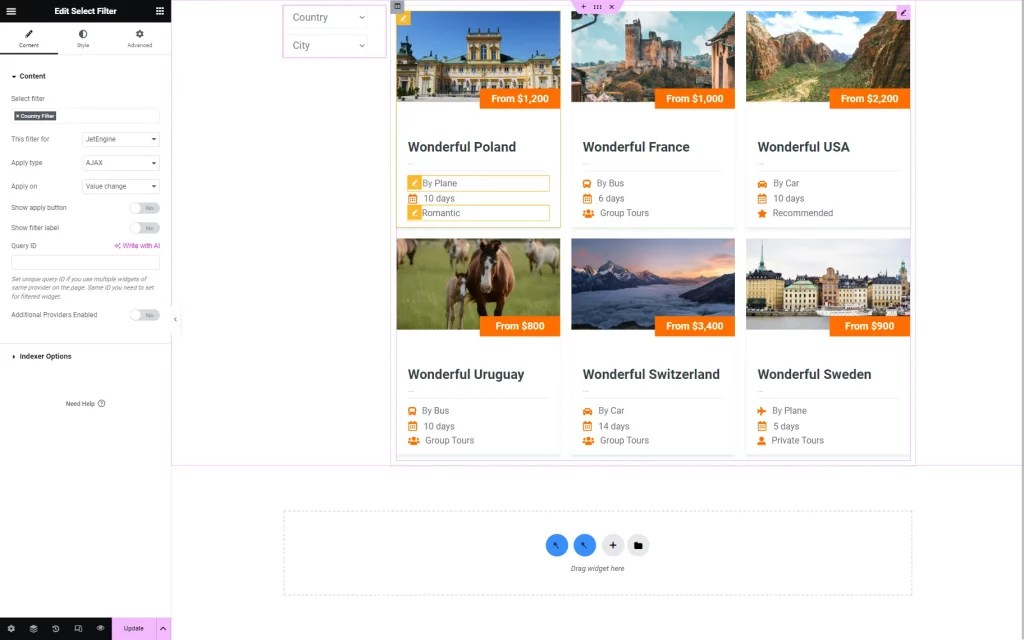This screenshot has width=1024, height=640.
Task: Click edit pencil beside Romantic
Action: pyautogui.click(x=414, y=213)
